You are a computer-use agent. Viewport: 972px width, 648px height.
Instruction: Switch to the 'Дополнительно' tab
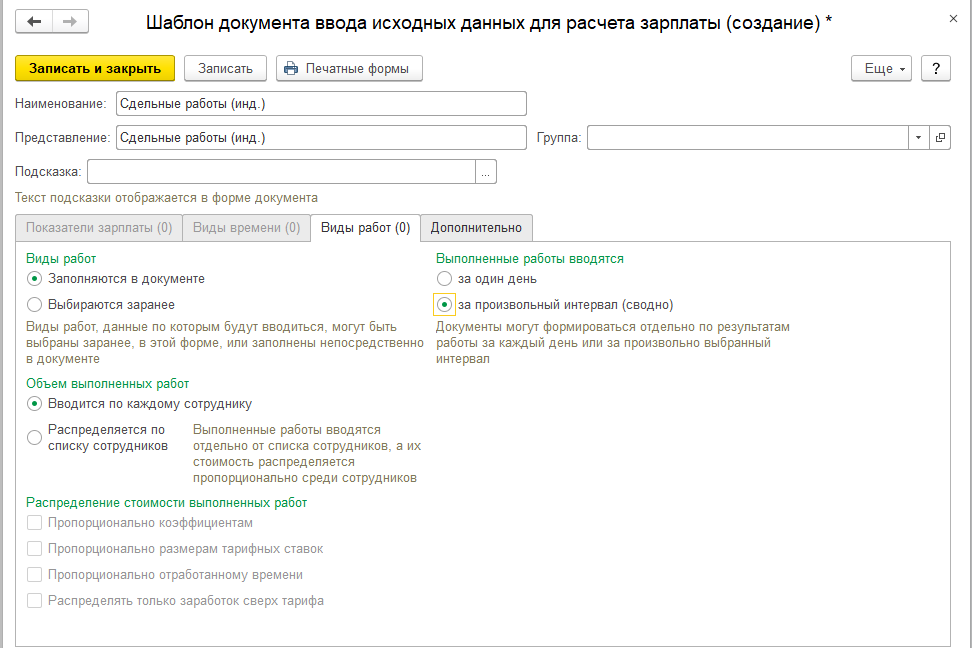(476, 228)
